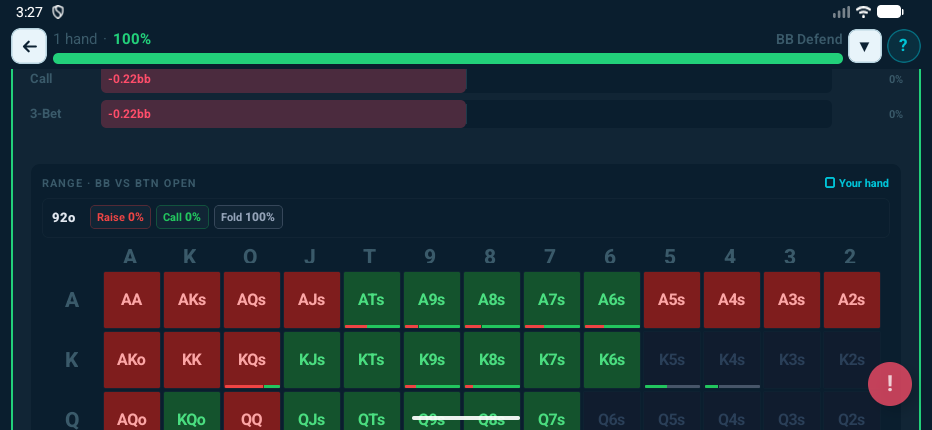Select the Fold 100% filter chip
Viewport: 932px width, 430px height.
pos(248,217)
